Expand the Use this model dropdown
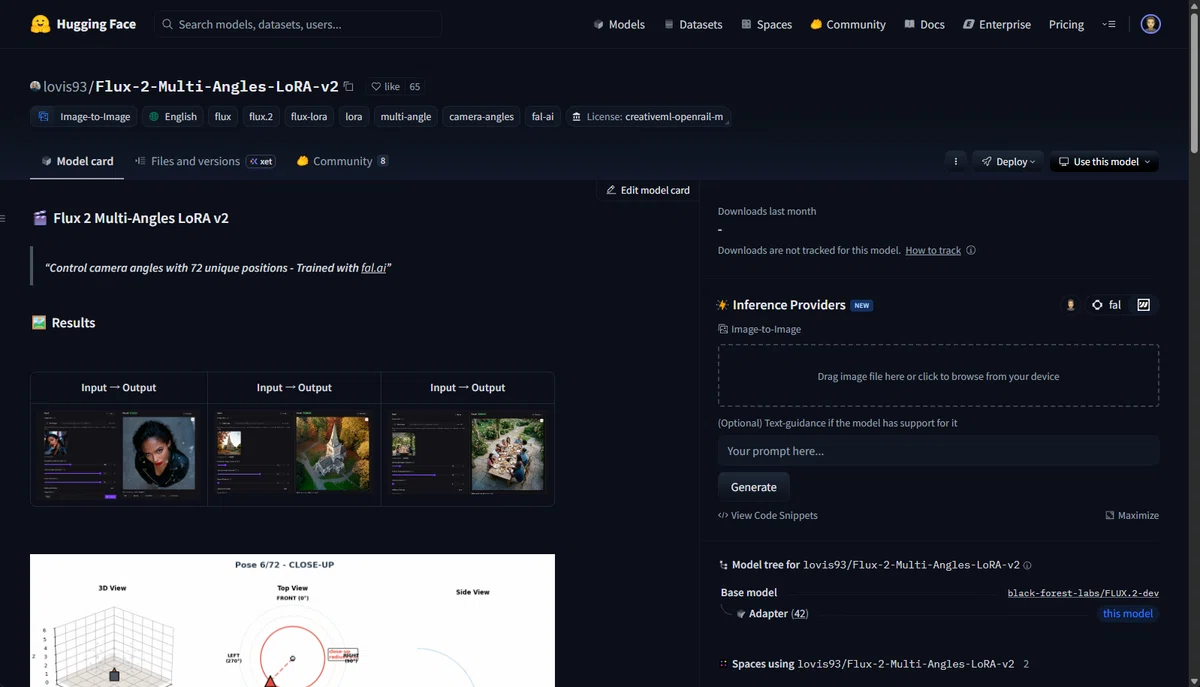 click(1104, 161)
